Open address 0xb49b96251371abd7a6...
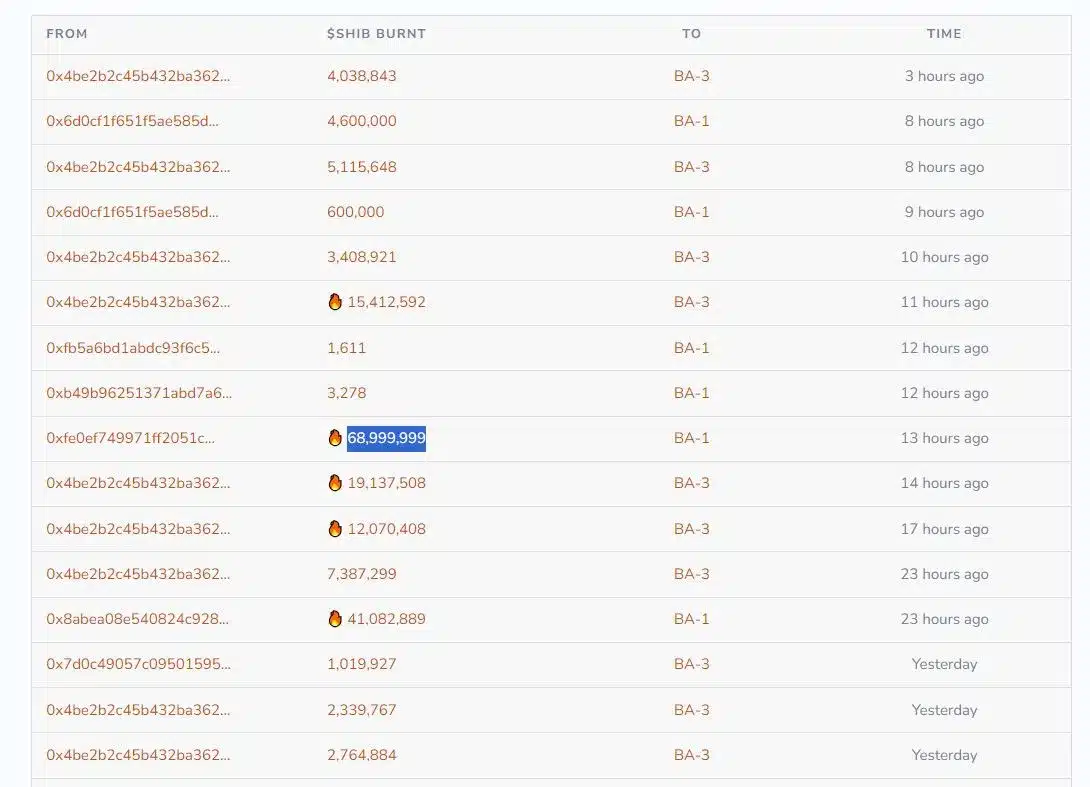 tap(139, 393)
